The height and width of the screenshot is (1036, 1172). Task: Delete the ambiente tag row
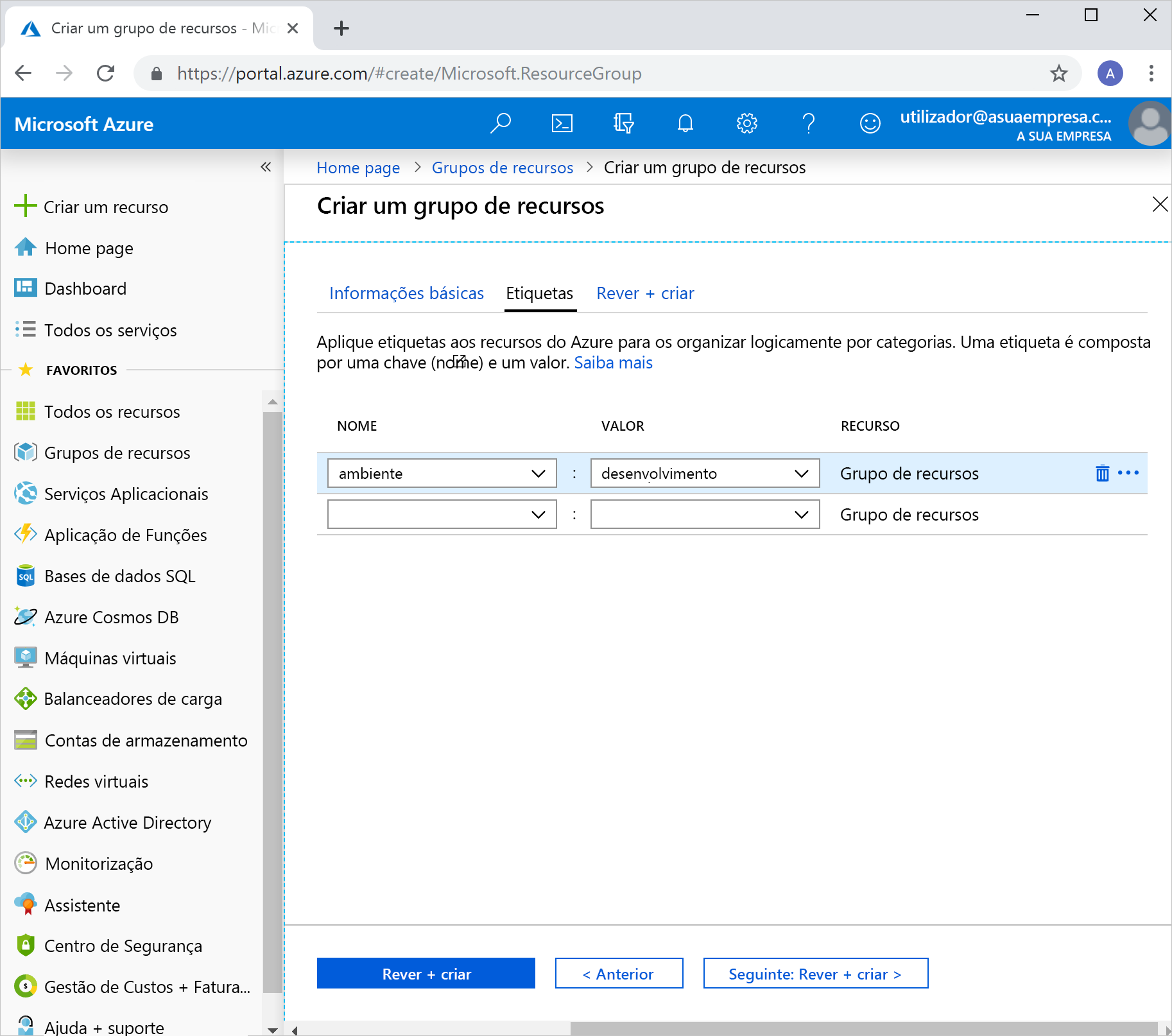click(x=1102, y=473)
